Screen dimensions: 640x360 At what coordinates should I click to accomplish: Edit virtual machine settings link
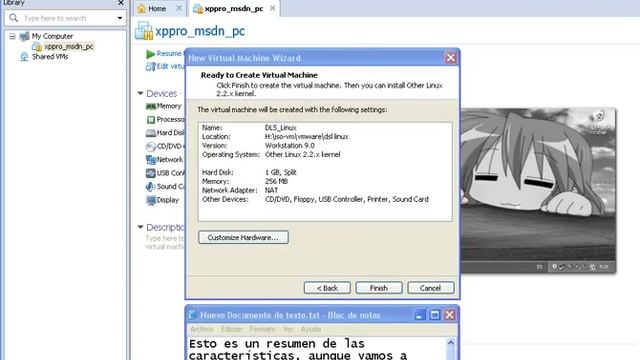[x=170, y=66]
